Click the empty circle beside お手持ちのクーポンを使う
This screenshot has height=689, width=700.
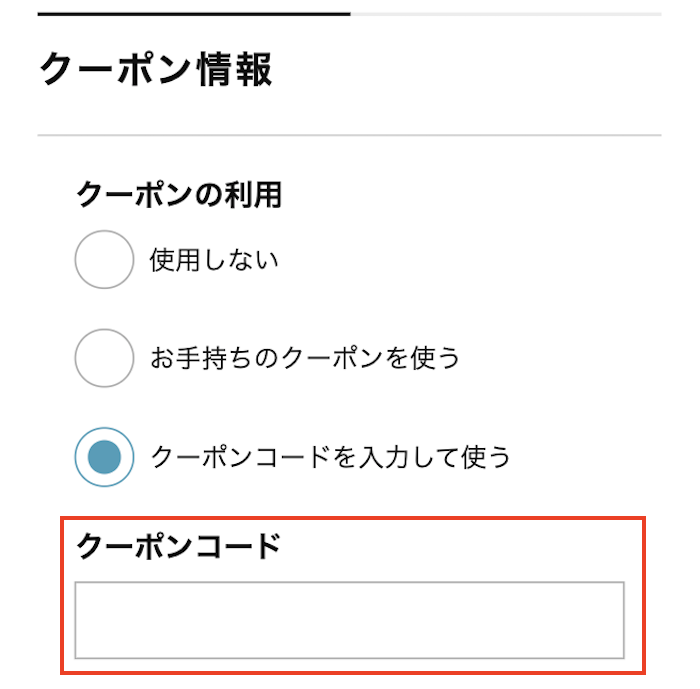pos(104,358)
